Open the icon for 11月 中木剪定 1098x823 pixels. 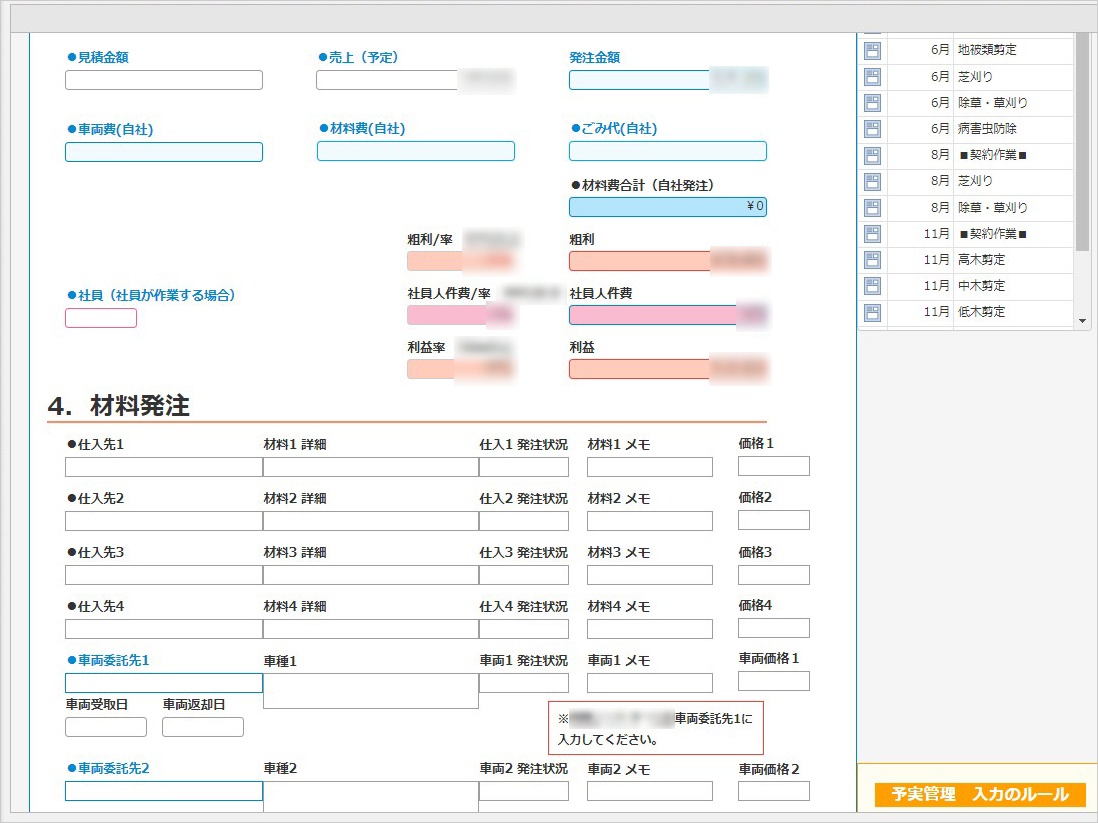click(x=872, y=286)
